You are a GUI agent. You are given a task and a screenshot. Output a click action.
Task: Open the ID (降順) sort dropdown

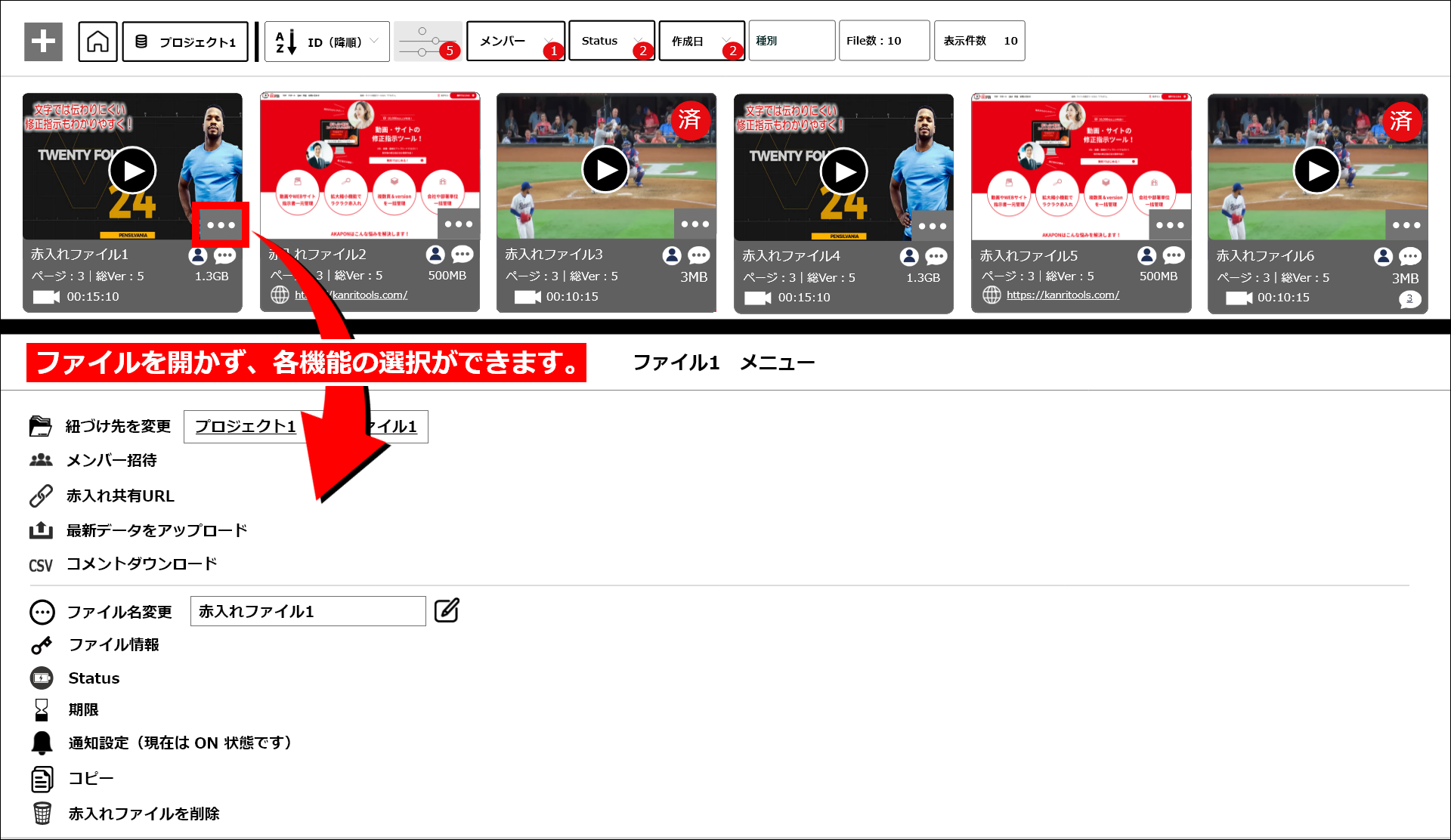tap(327, 42)
